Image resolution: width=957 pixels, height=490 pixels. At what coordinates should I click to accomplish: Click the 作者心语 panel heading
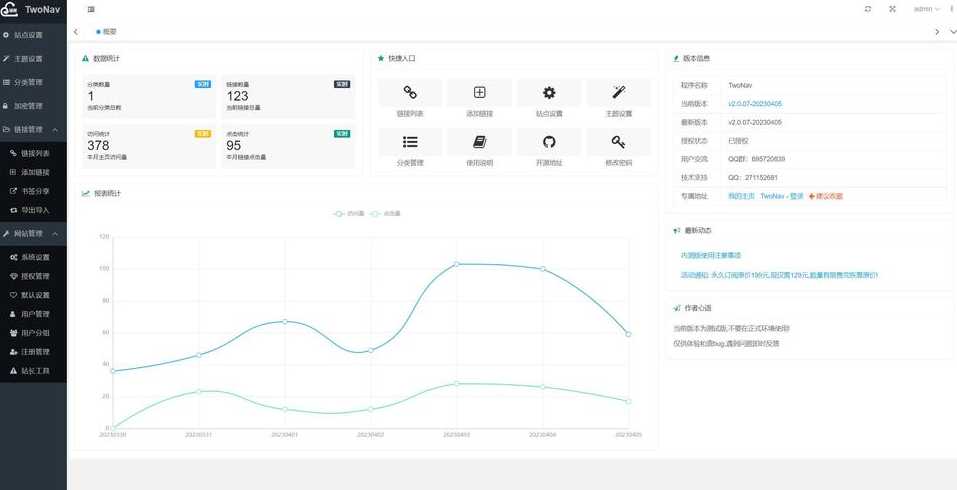point(692,308)
